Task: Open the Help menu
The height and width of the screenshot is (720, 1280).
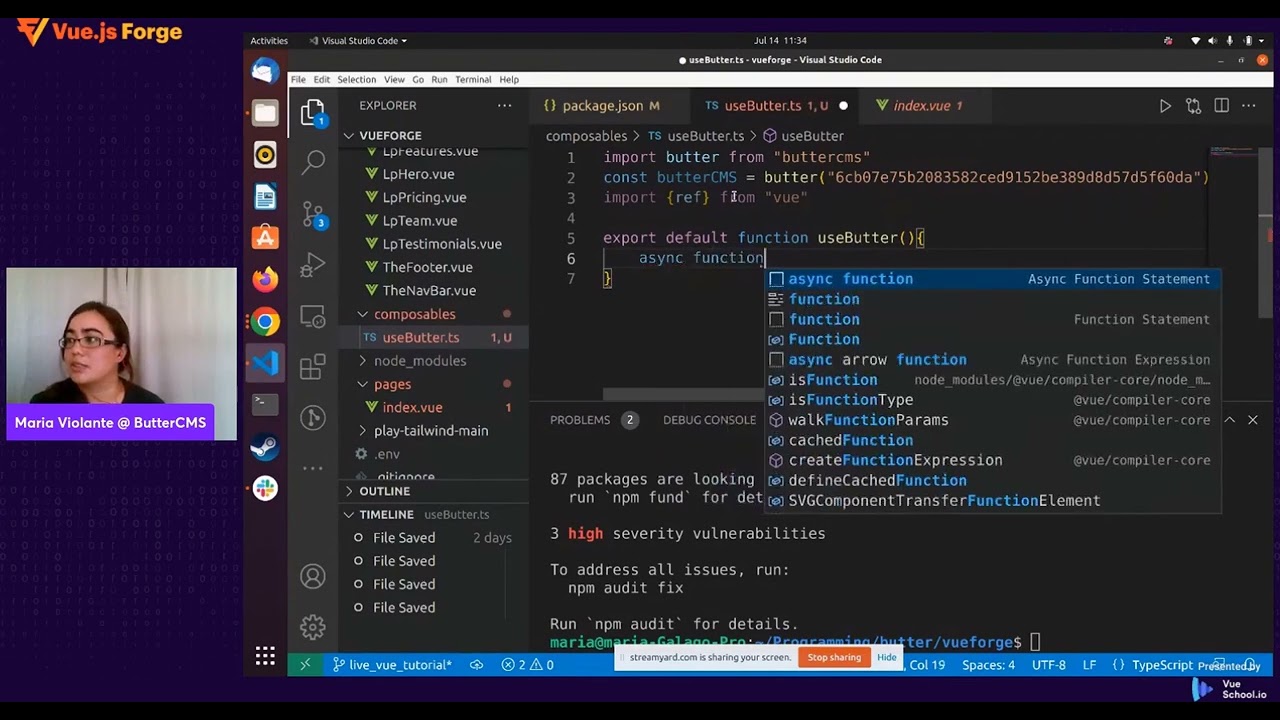Action: [x=509, y=79]
